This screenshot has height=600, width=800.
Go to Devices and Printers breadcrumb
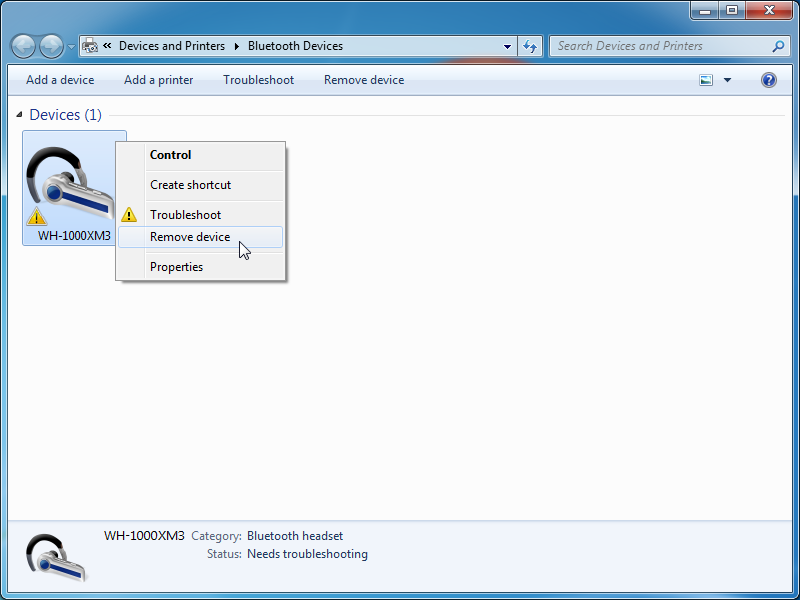pyautogui.click(x=172, y=46)
